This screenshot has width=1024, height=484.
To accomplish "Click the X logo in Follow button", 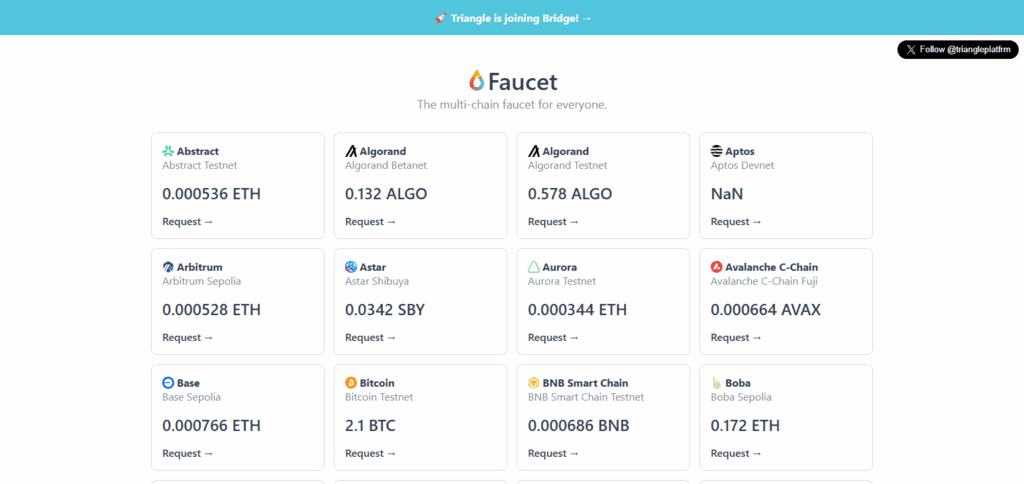I will 911,50.
